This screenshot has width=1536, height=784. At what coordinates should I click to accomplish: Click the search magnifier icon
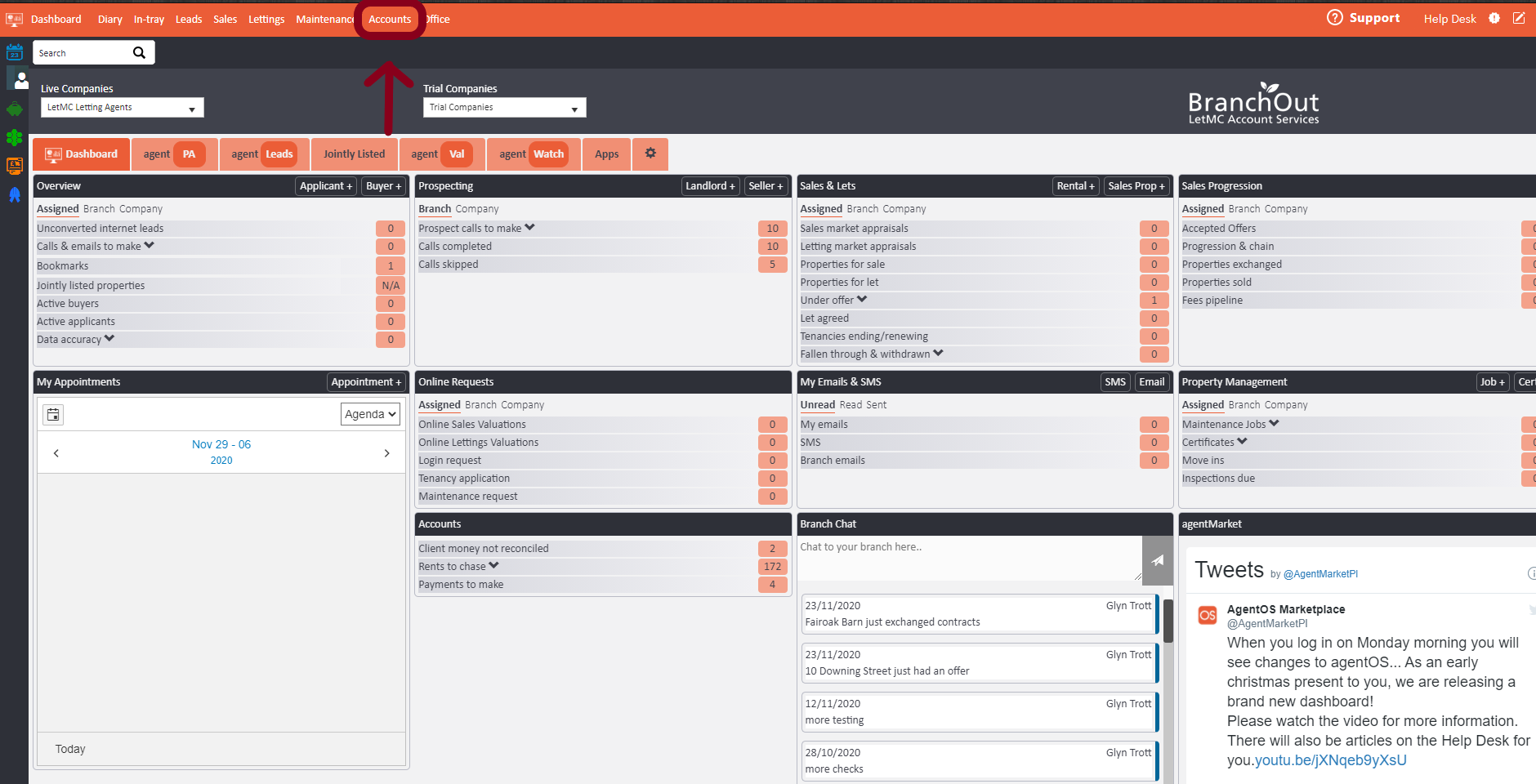coord(139,53)
